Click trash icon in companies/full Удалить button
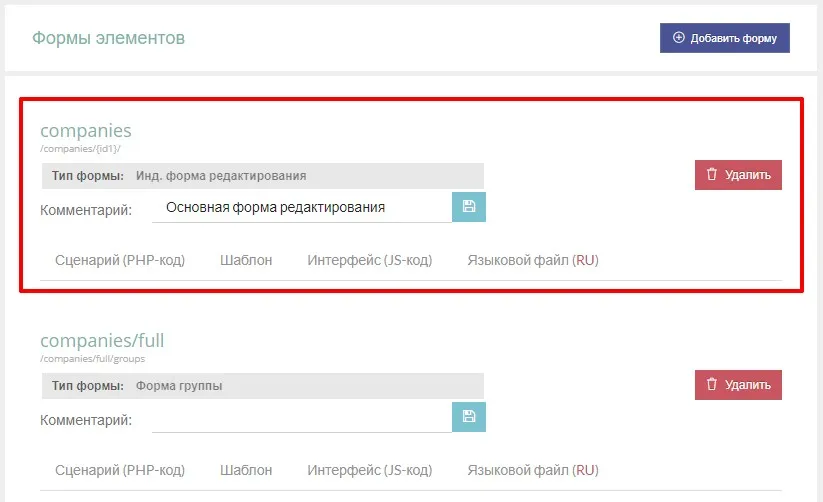The image size is (823, 502). pos(712,385)
